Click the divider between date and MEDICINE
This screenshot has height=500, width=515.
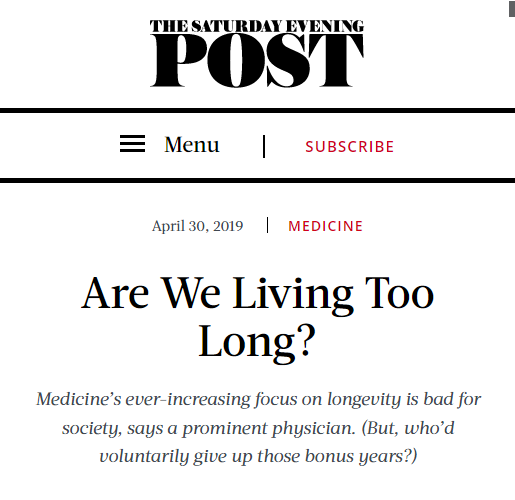[267, 225]
